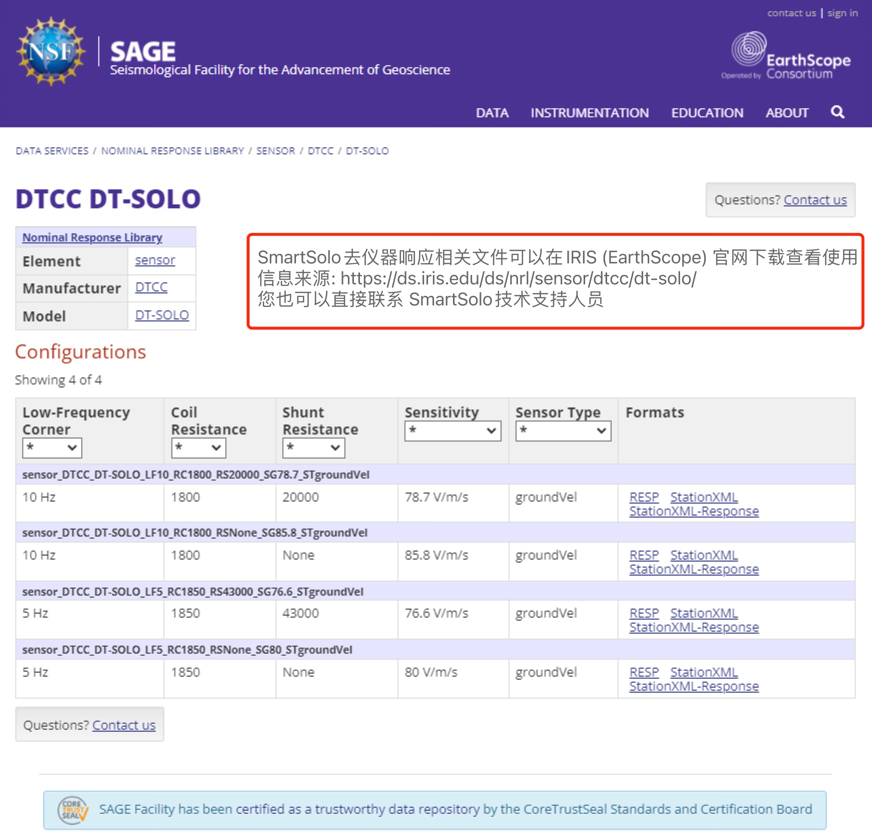Click the NSF globe logo

coord(51,51)
